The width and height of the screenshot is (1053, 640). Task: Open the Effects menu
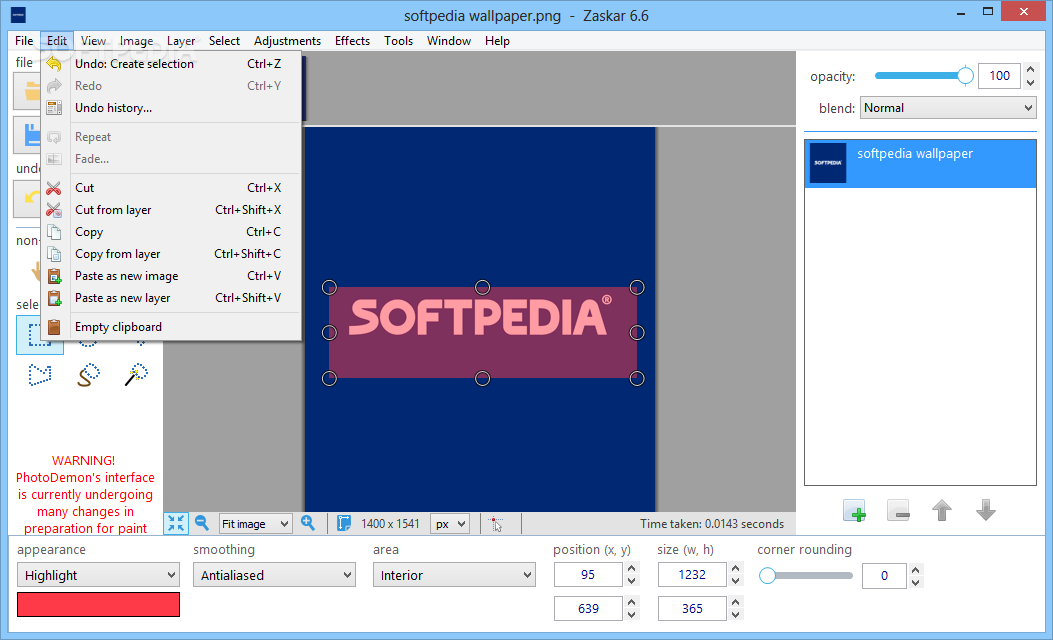[x=353, y=41]
